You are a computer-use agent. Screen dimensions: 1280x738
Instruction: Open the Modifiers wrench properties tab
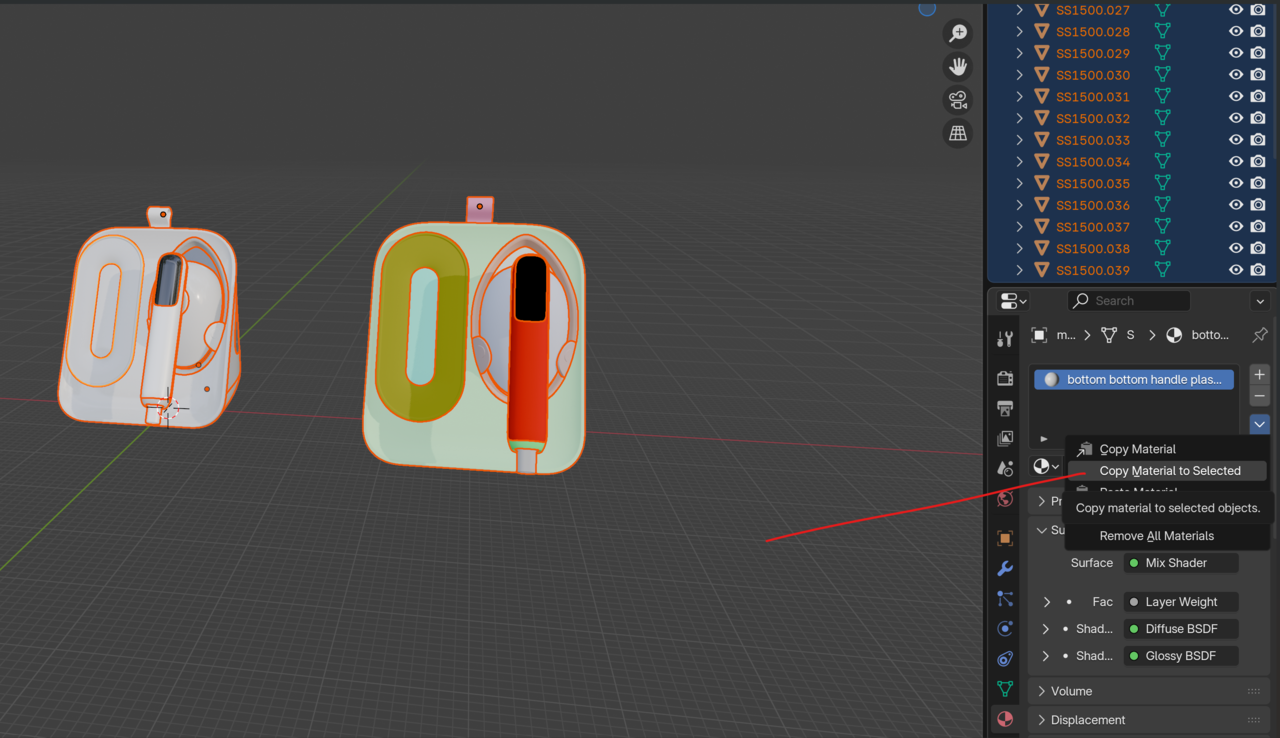(x=1005, y=569)
